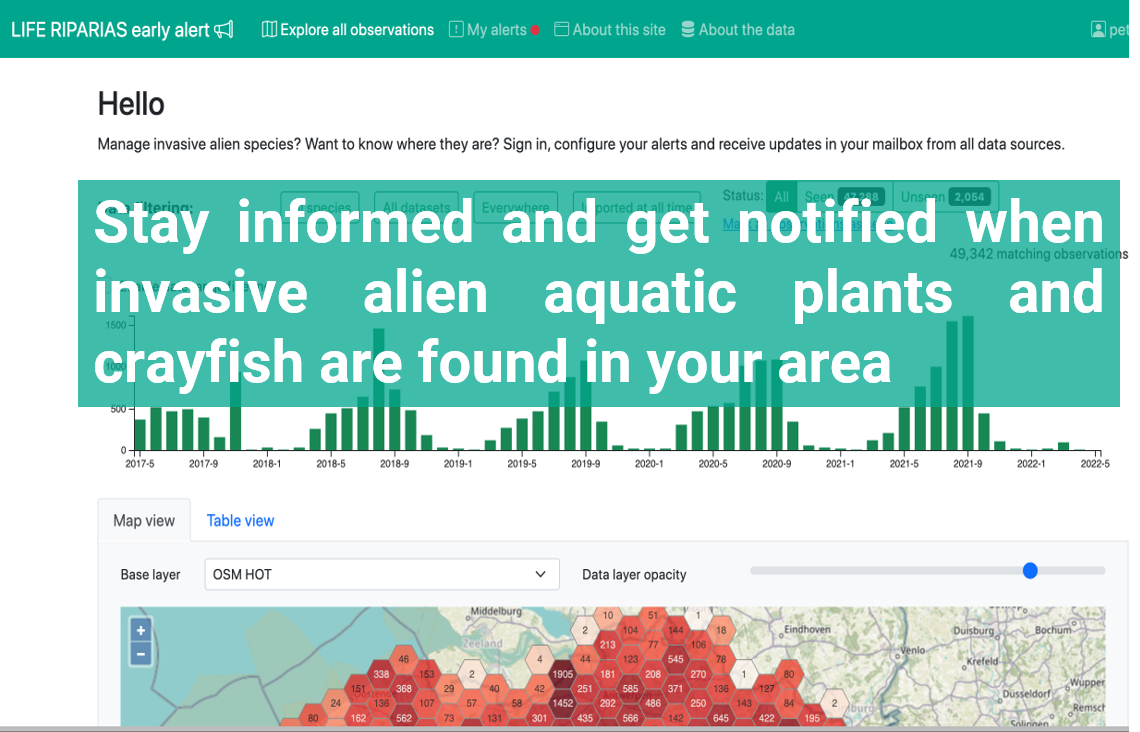Click the Duisburg label on the map

(x=974, y=630)
